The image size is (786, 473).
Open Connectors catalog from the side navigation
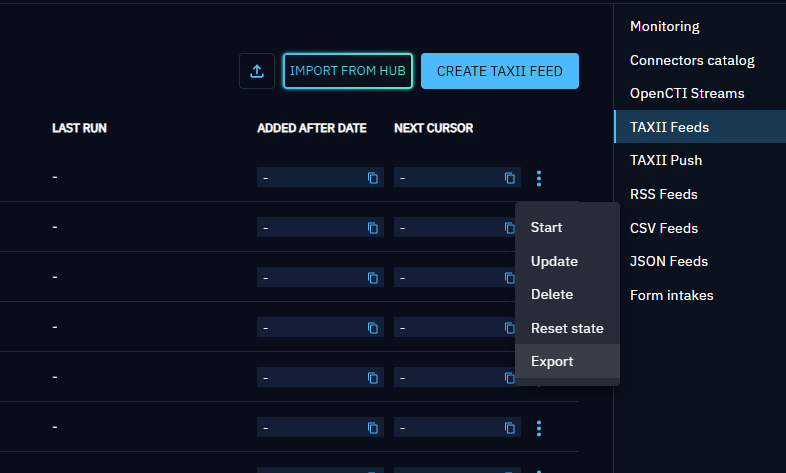(692, 60)
